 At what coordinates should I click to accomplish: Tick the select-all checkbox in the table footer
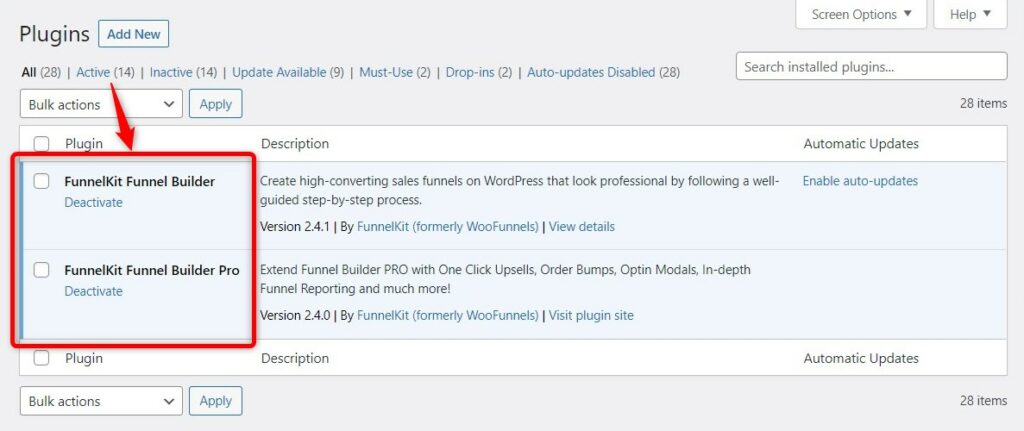pyautogui.click(x=42, y=358)
